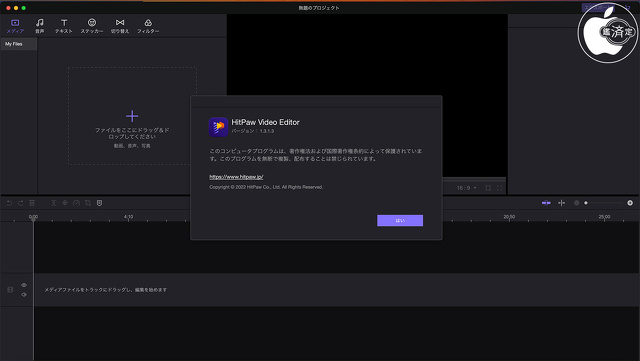Click the メディアファイルをトラックにドラッグし track hint text
Viewport: 640px width, 361px height.
105,290
